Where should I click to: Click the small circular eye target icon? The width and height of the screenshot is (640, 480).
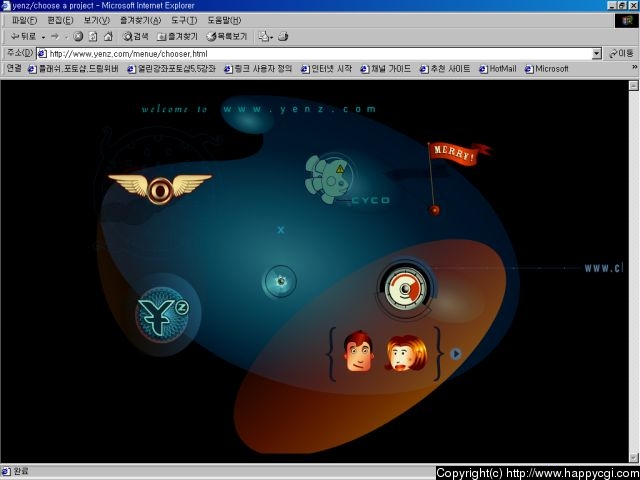pyautogui.click(x=280, y=282)
